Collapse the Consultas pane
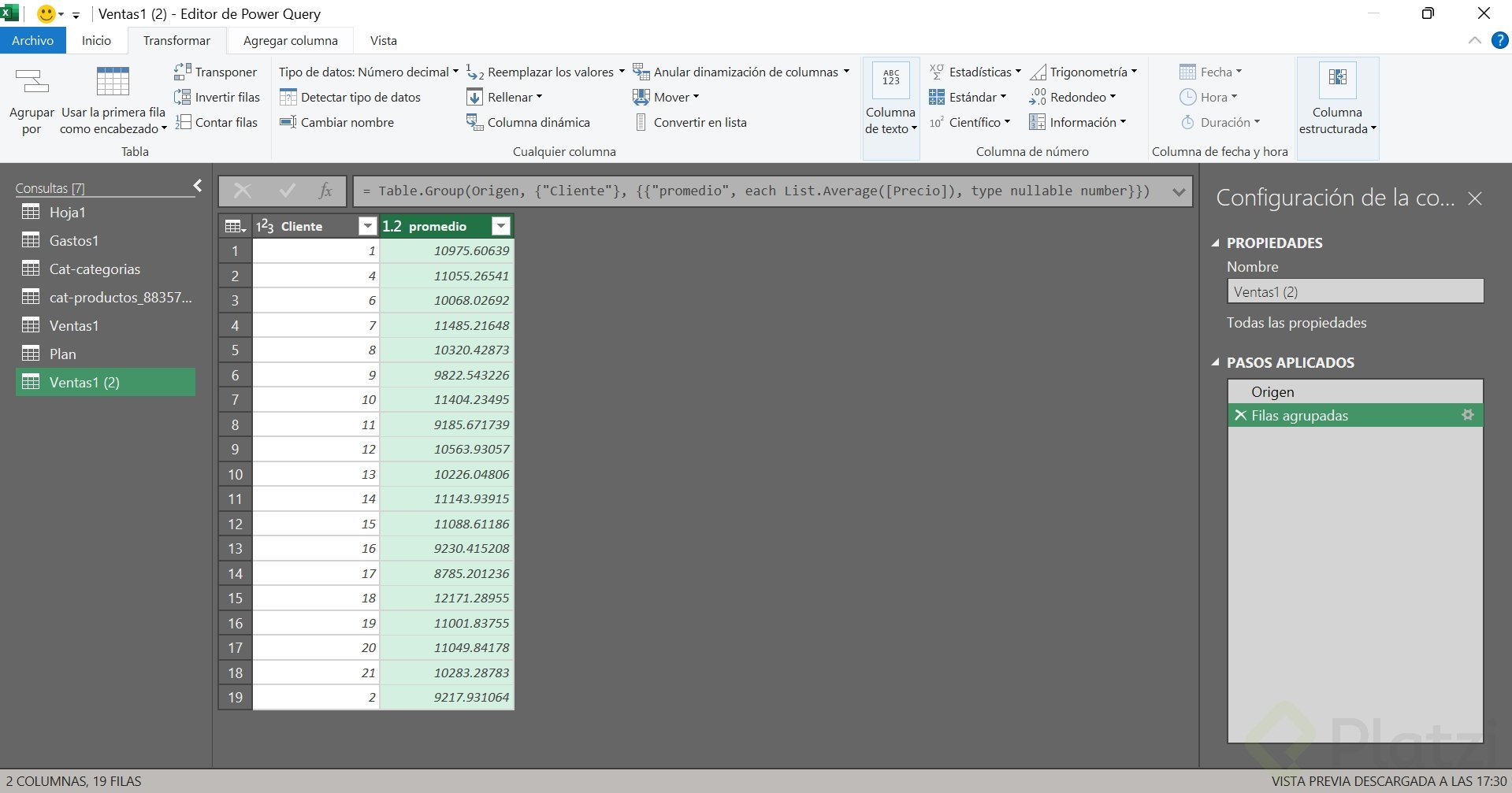 point(198,186)
